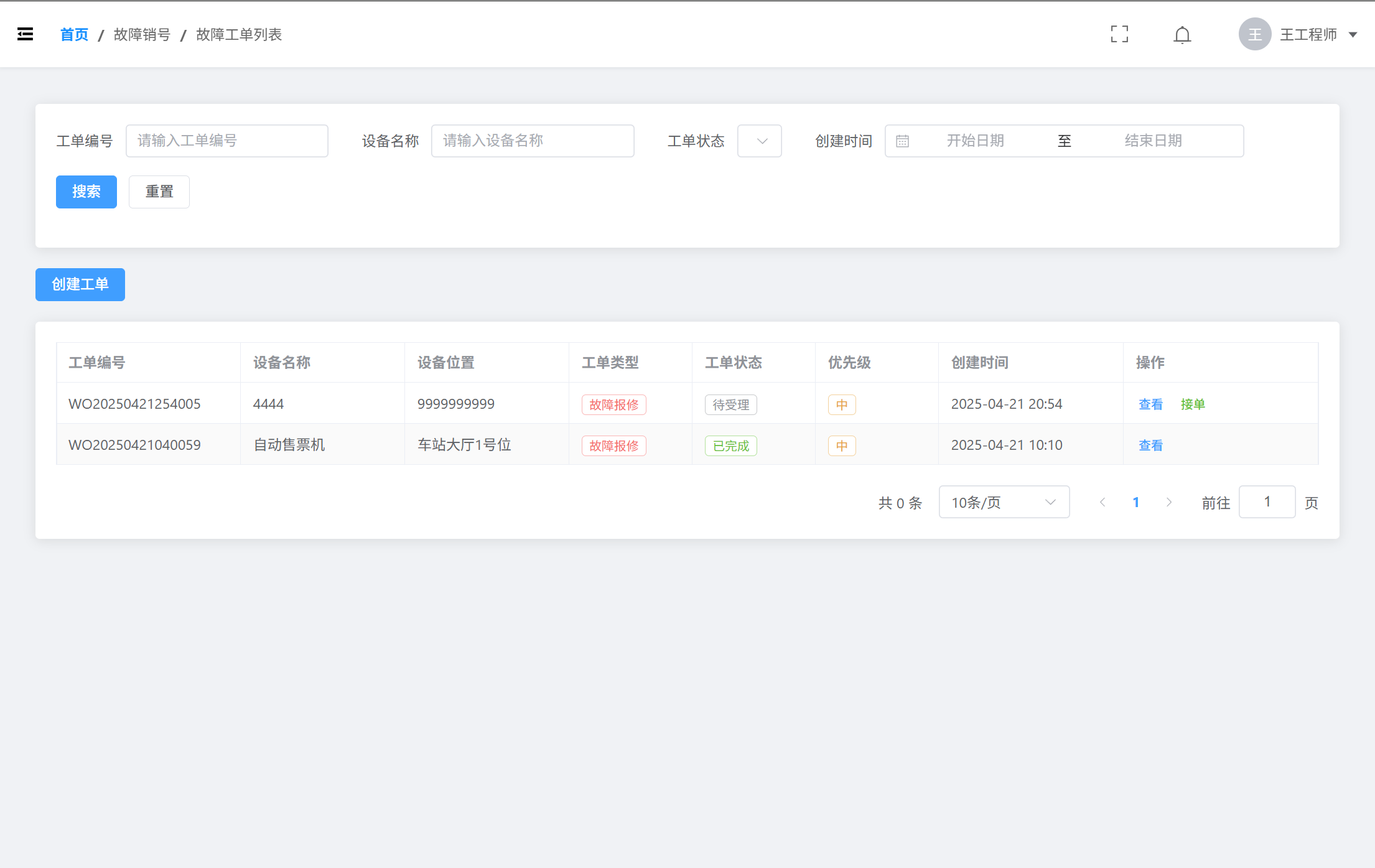Viewport: 1375px width, 868px height.
Task: Go to next page arrow
Action: click(x=1169, y=502)
